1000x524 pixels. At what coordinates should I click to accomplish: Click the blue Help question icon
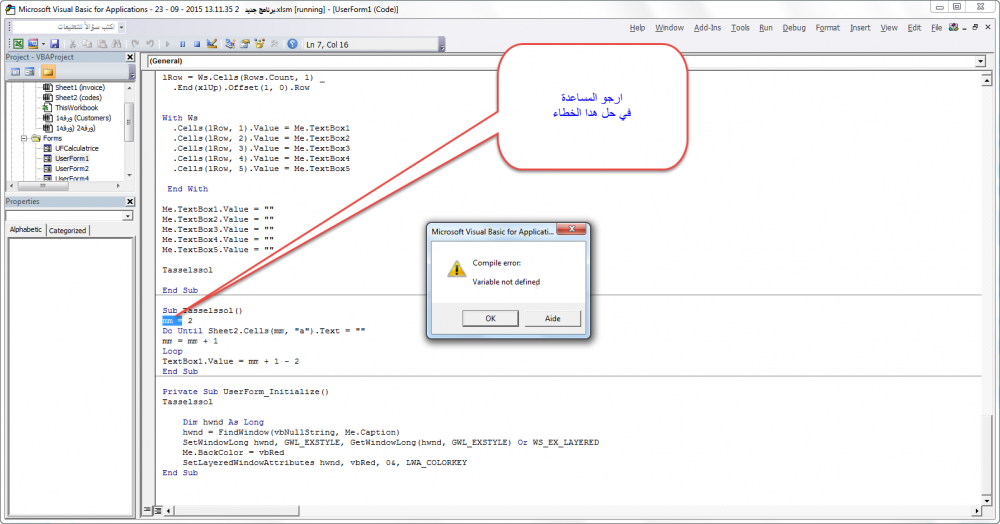pyautogui.click(x=292, y=44)
